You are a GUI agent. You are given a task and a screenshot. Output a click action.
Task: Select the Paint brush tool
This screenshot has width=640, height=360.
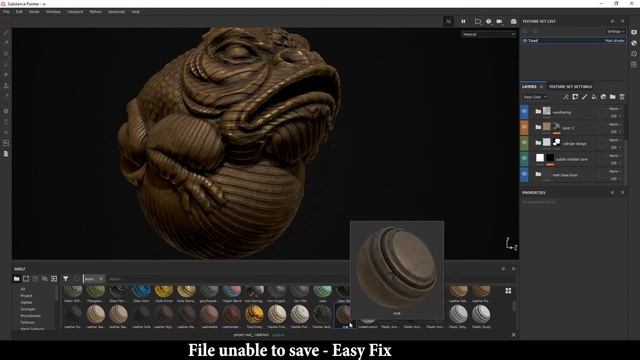(x=6, y=33)
